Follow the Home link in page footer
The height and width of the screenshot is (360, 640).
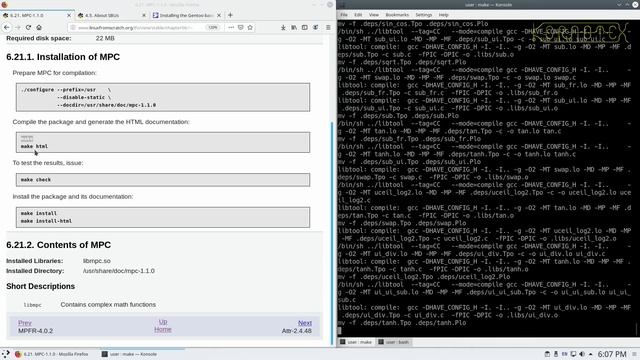[x=163, y=329]
